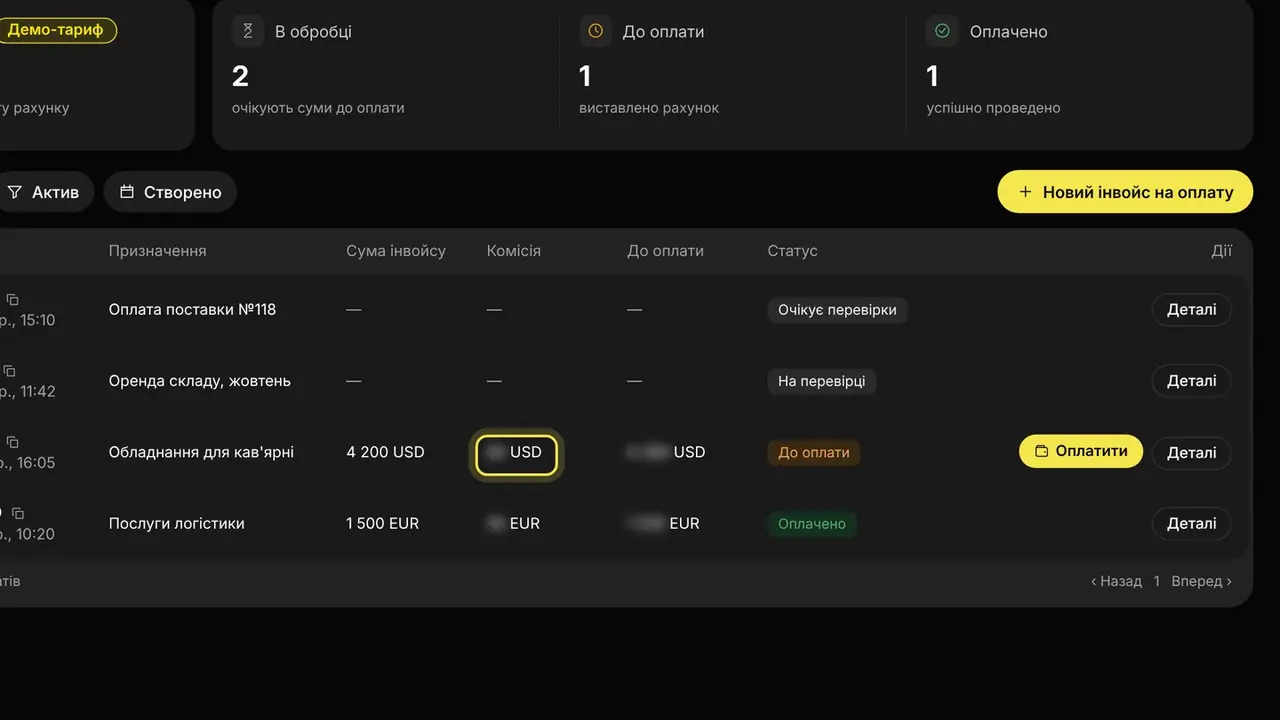Viewport: 1280px width, 720px height.
Task: Click the highlighted USD commission cell
Action: pos(517,452)
